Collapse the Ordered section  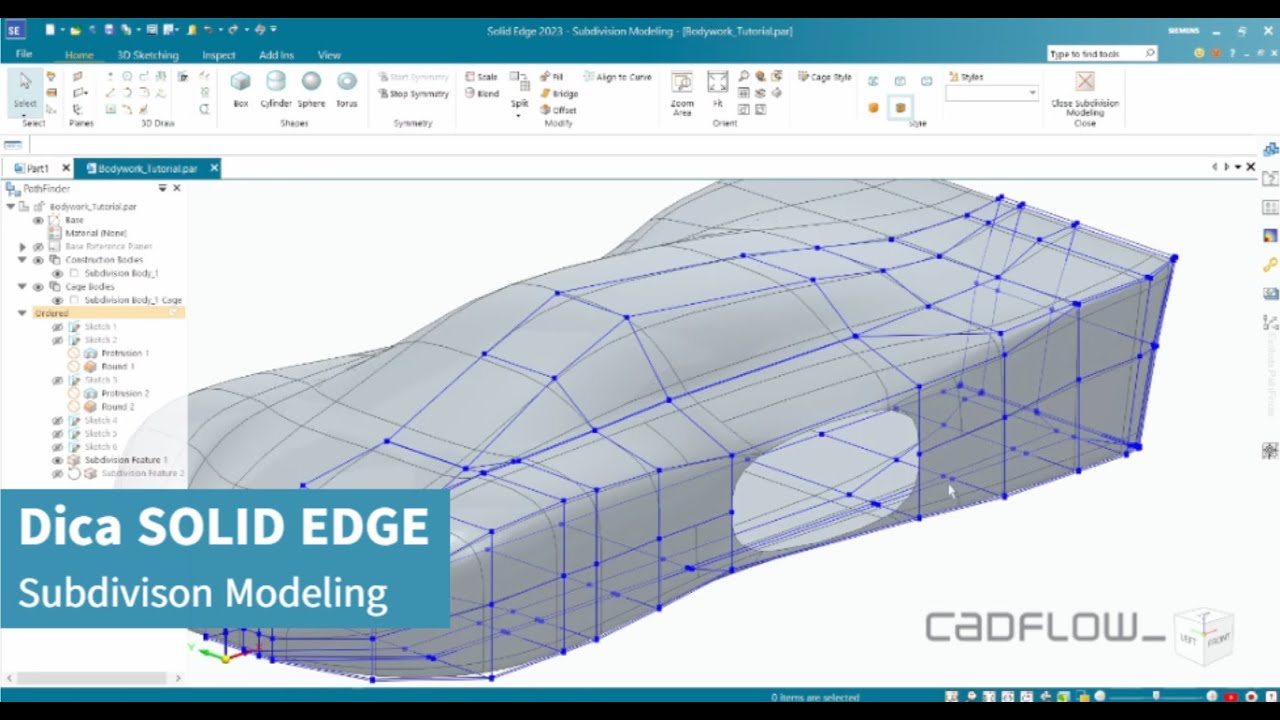[x=22, y=313]
